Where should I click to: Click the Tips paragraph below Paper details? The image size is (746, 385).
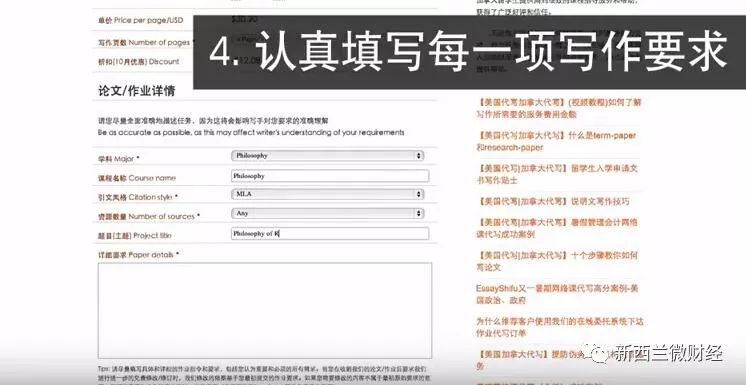[263, 375]
